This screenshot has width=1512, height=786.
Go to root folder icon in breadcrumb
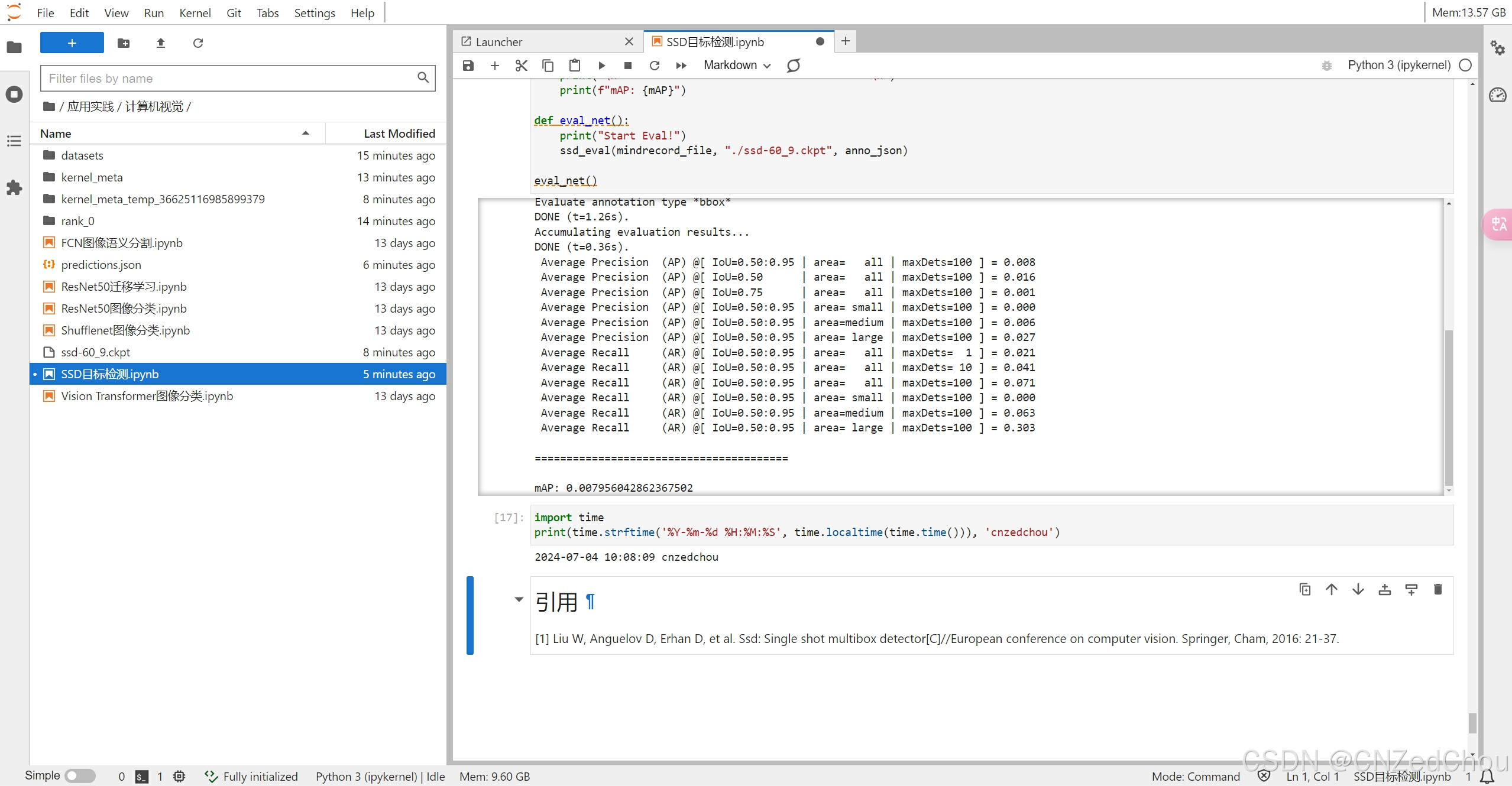coord(49,107)
